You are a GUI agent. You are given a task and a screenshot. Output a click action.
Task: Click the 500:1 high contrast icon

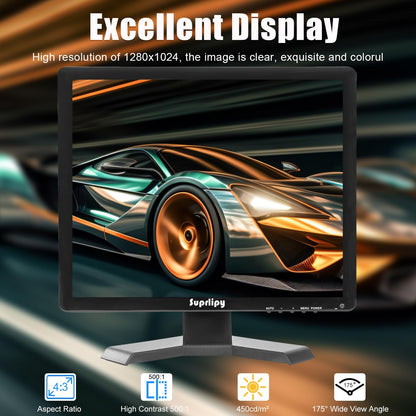(x=156, y=387)
